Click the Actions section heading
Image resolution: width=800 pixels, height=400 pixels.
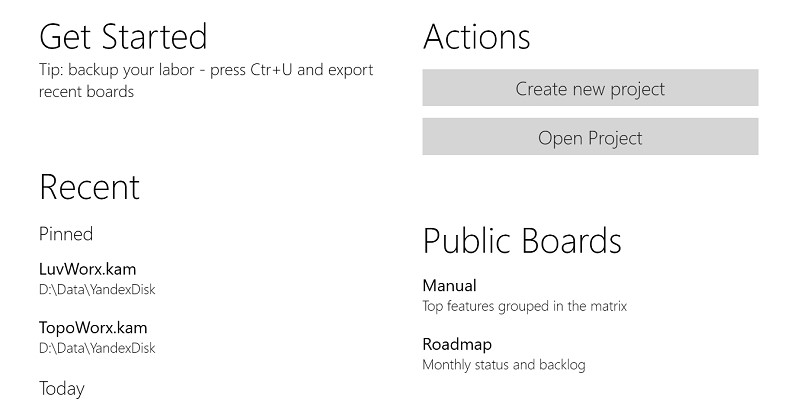(x=477, y=37)
